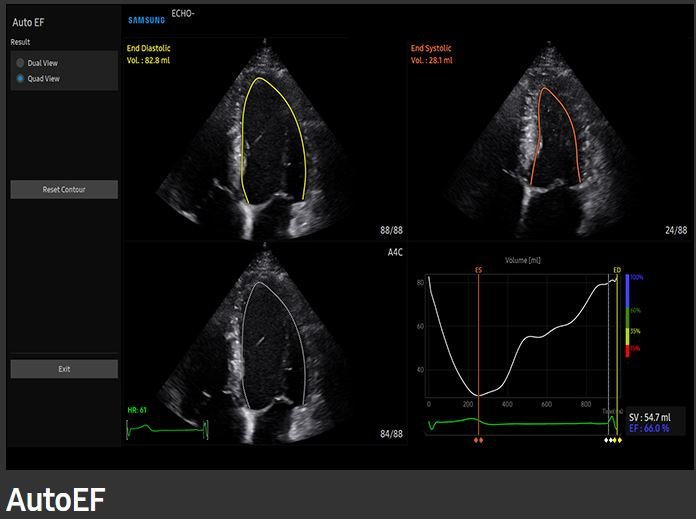Click the A4C echo image with white contour
Screen dimensions: 696x519
click(265, 346)
